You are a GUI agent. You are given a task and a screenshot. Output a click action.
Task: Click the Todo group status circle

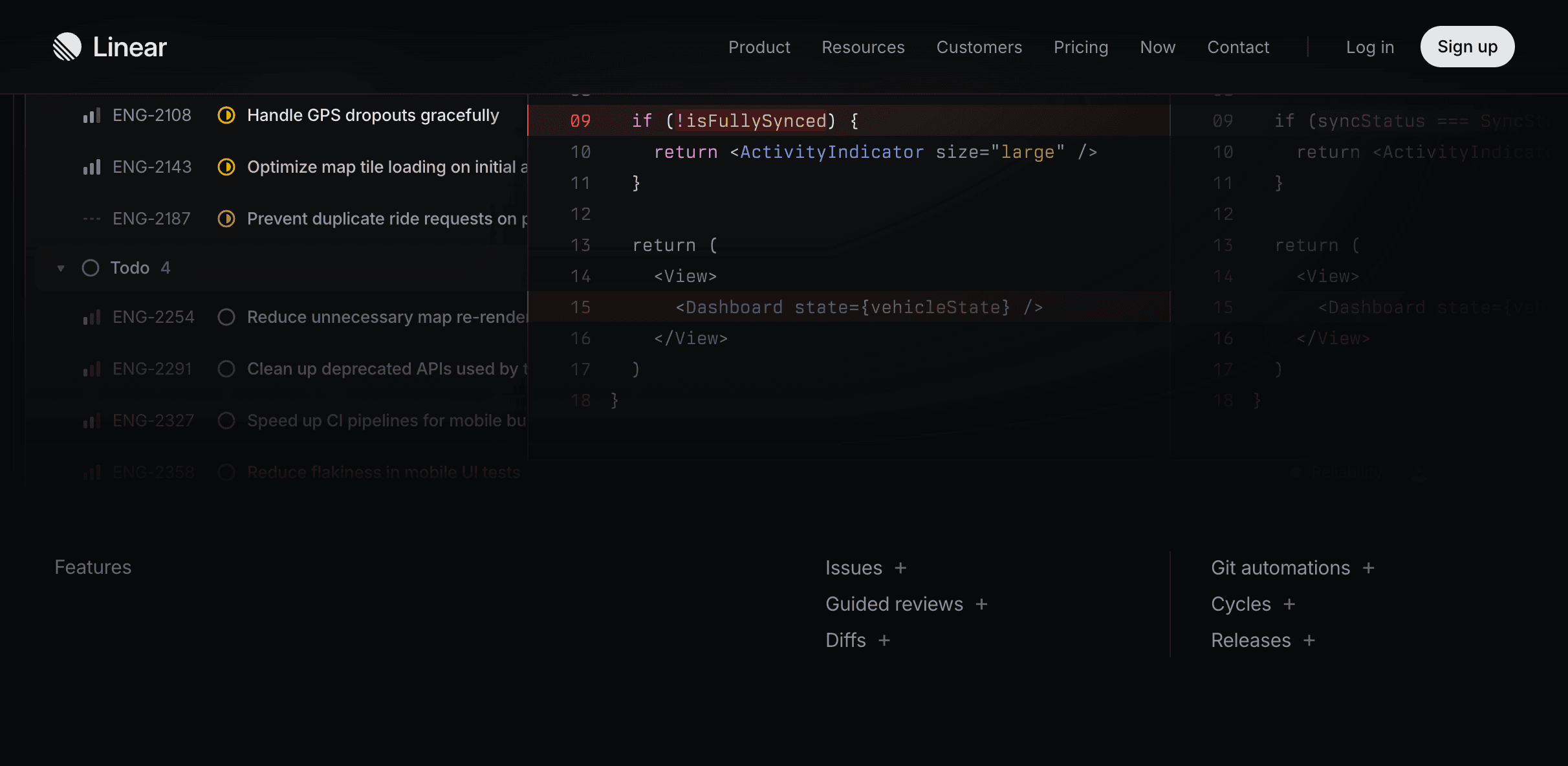pyautogui.click(x=91, y=268)
